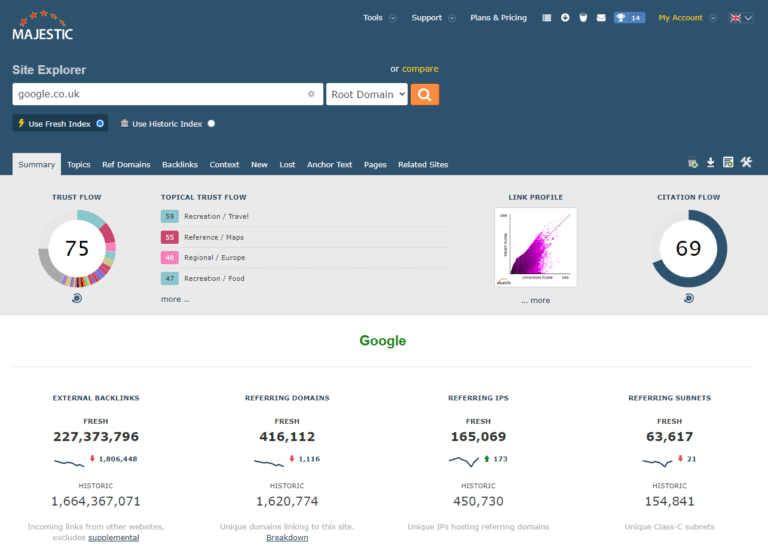Viewport: 768px width, 548px height.
Task: Click the Majestic logo
Action: point(43,25)
